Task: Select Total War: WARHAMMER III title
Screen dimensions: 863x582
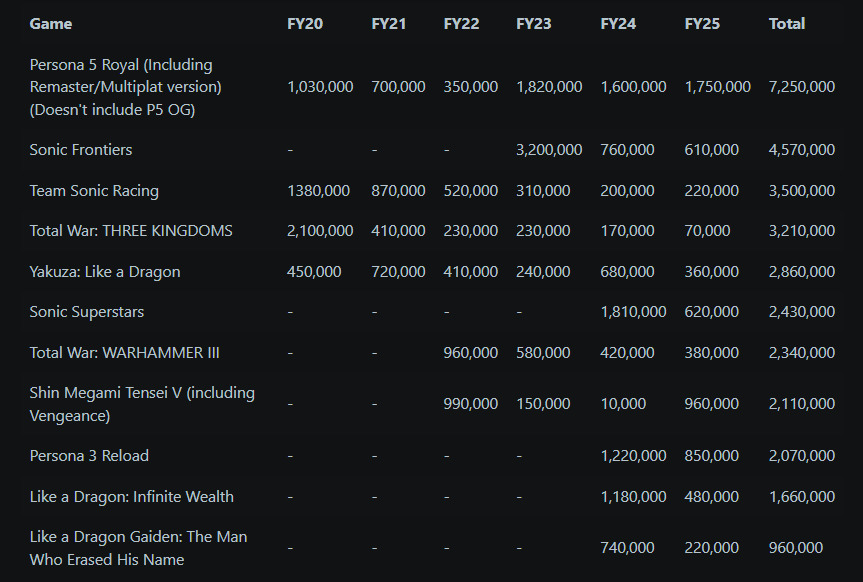Action: pos(124,352)
